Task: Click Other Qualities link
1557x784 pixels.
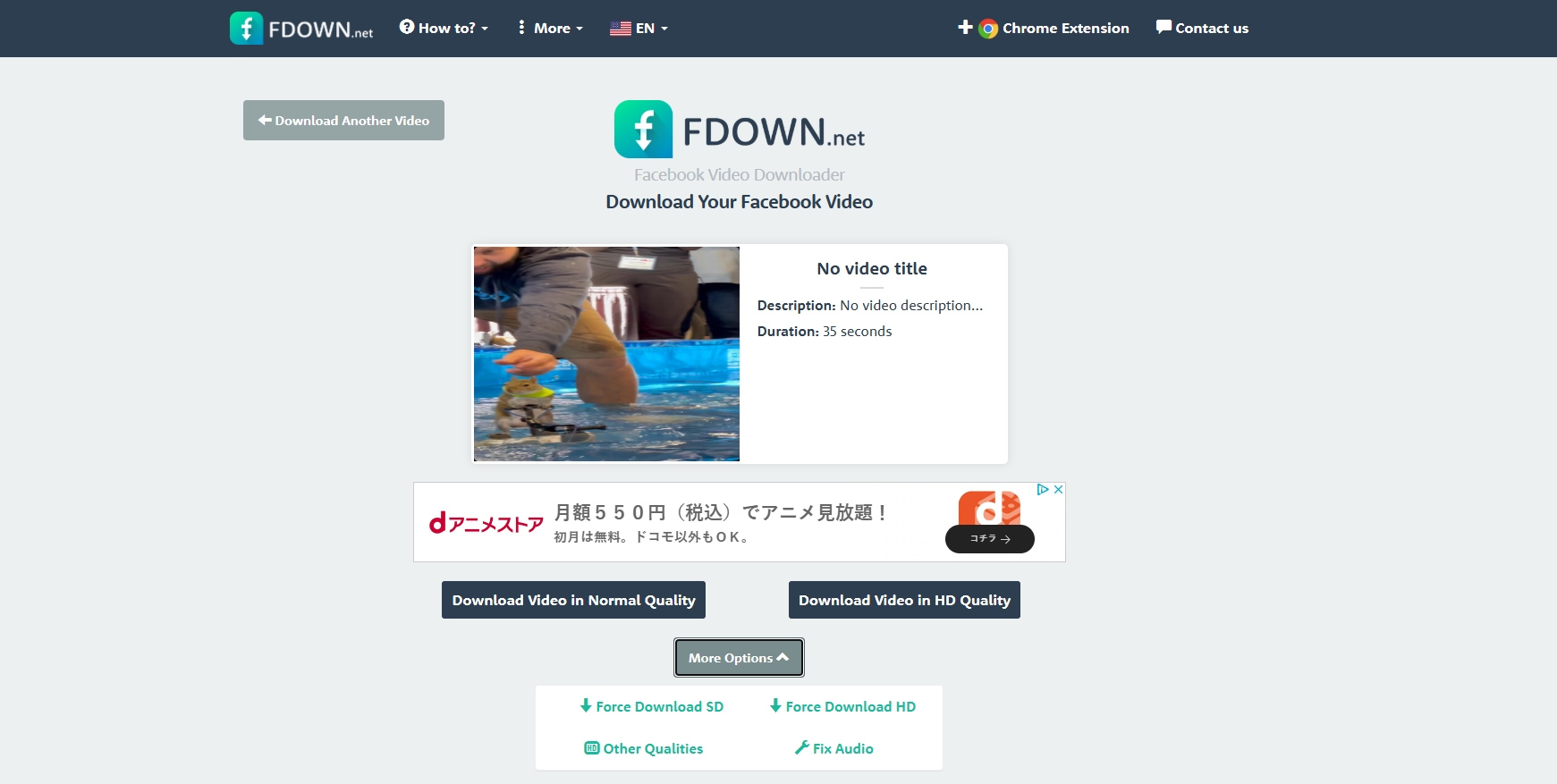Action: (x=644, y=748)
